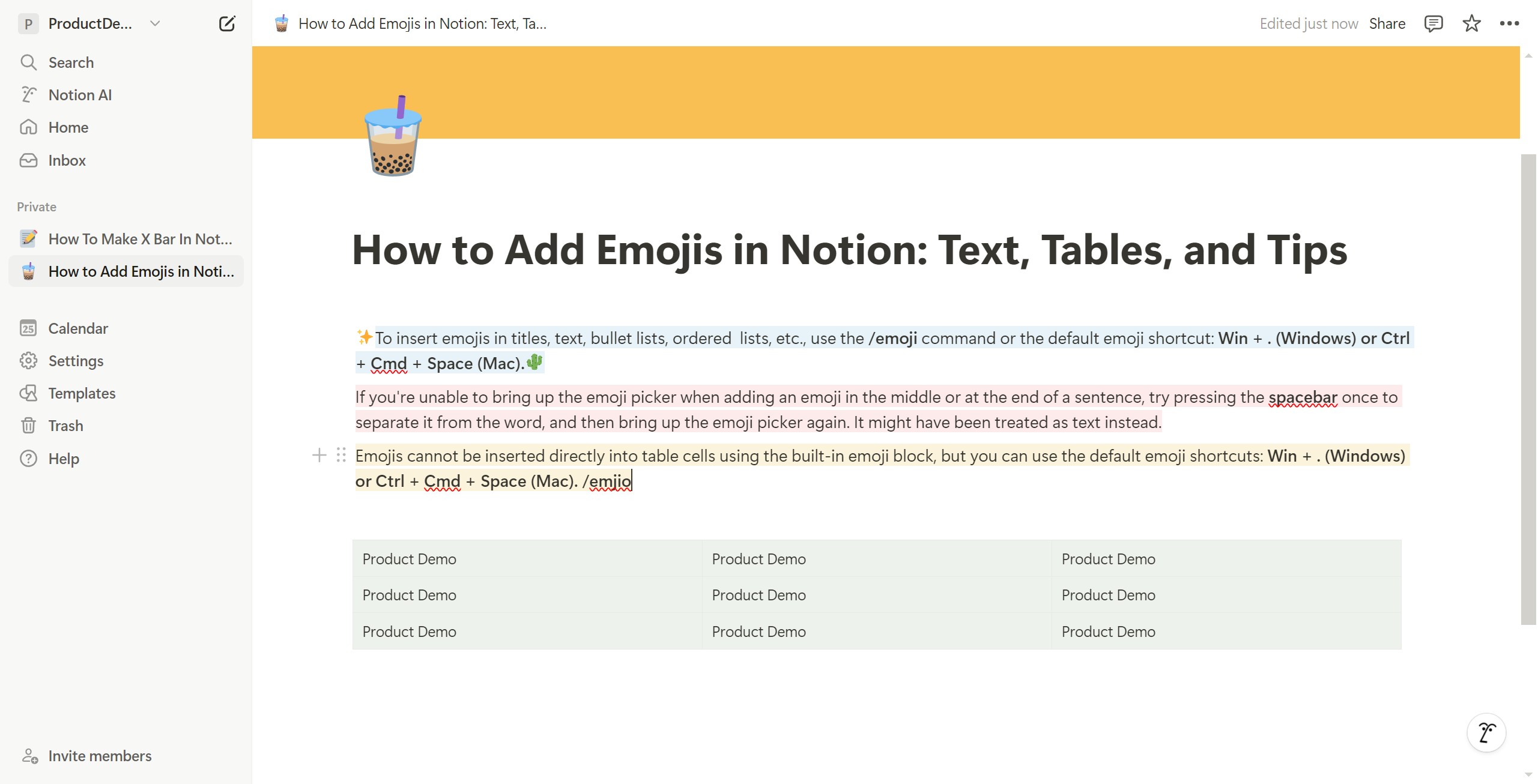The height and width of the screenshot is (784, 1538).
Task: Click the vertical scrollbar thumb
Action: (1528, 390)
